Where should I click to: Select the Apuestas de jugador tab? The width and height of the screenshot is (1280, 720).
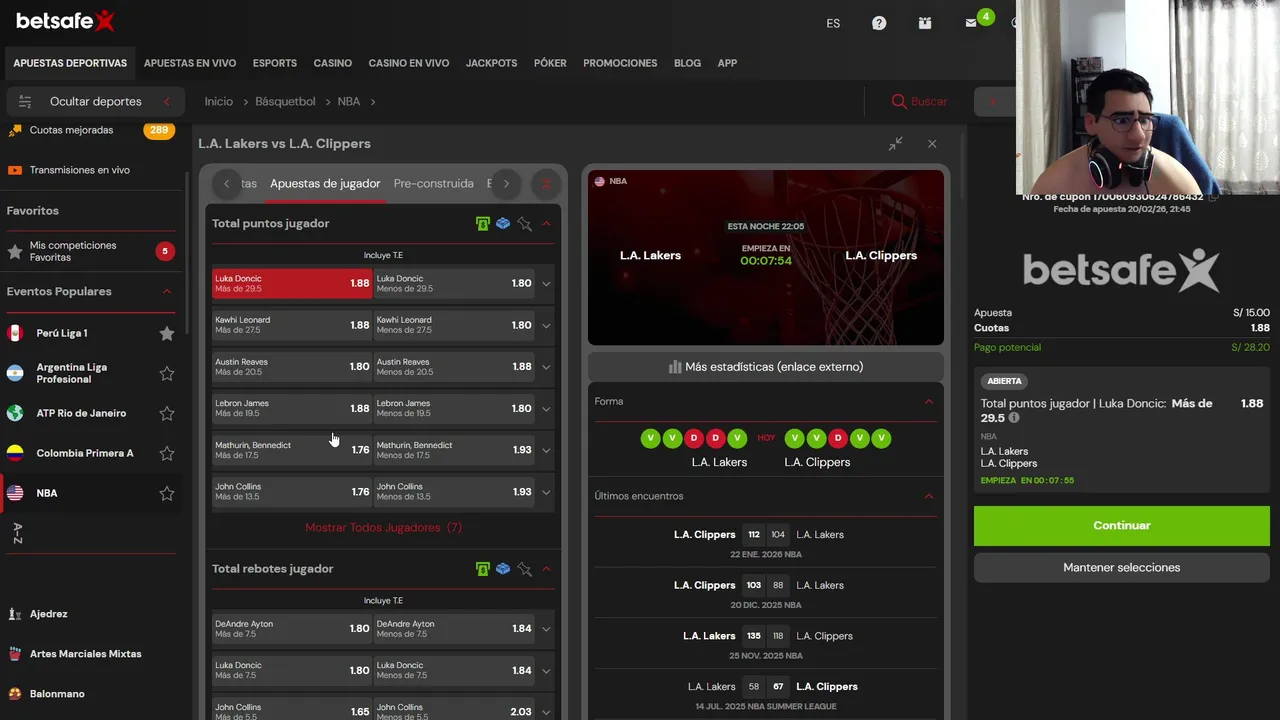tap(325, 184)
